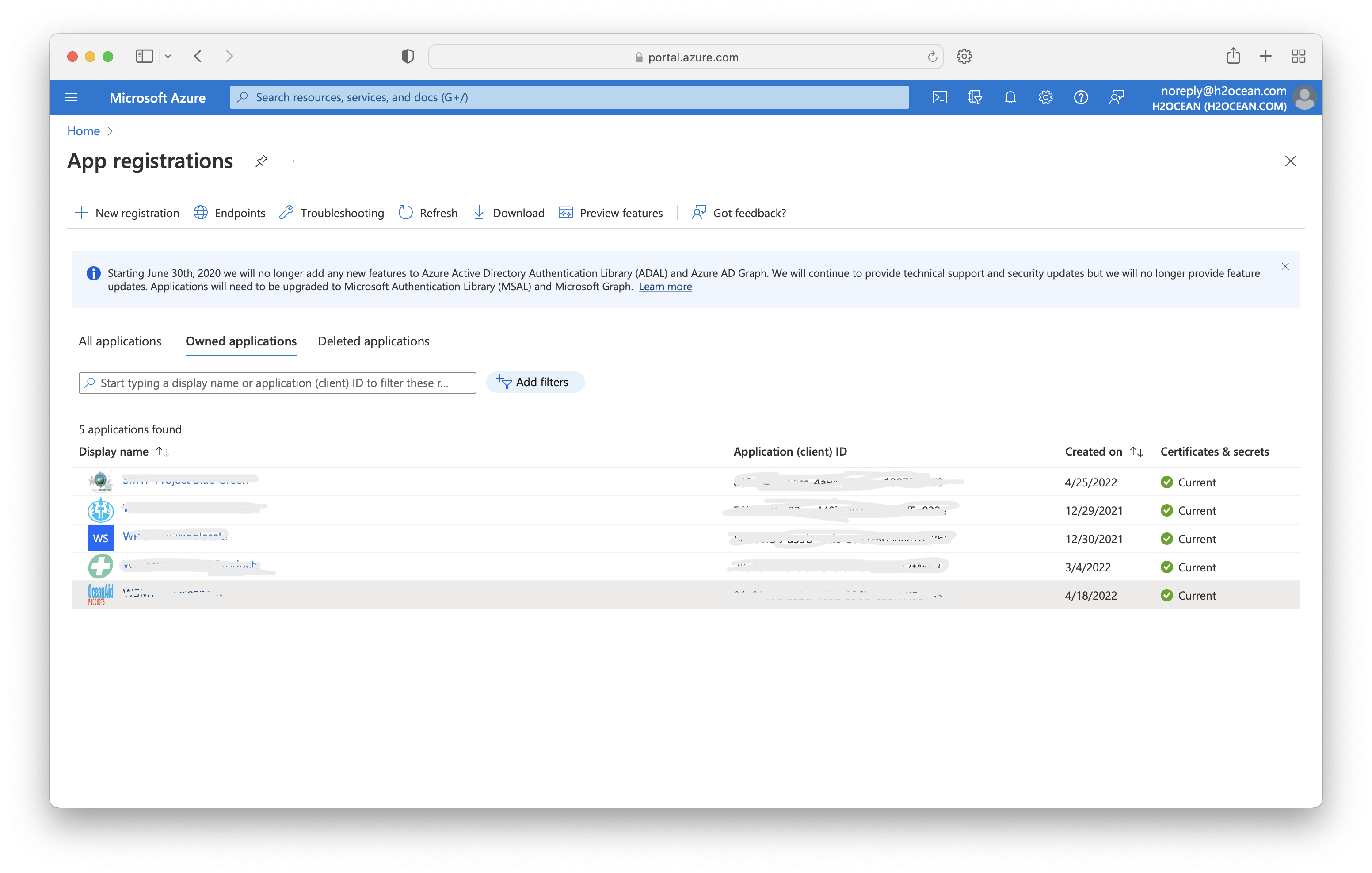Open the Safari Share button
The image size is (1372, 873).
[1234, 55]
